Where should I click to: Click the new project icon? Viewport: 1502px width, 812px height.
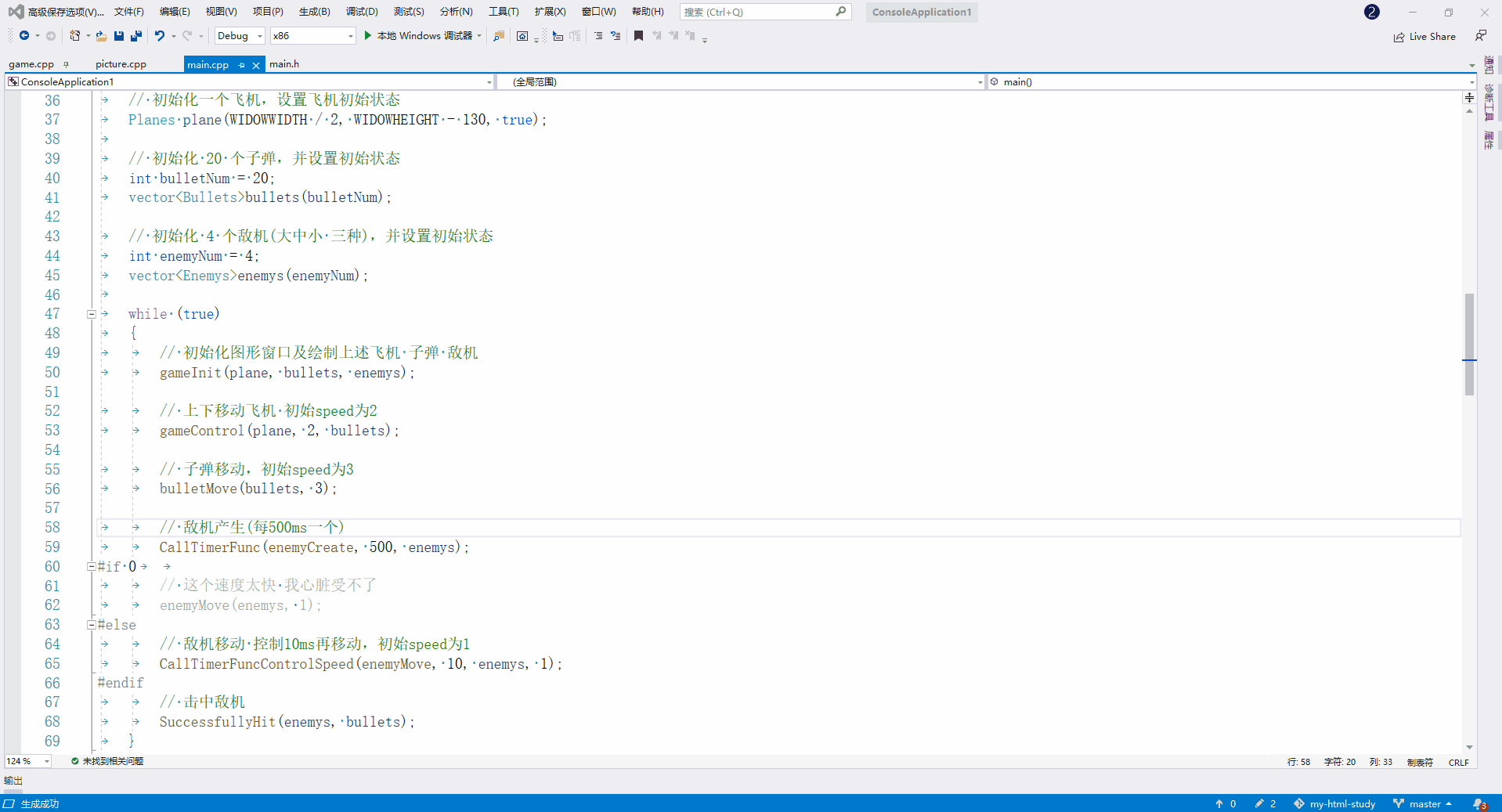[x=75, y=36]
